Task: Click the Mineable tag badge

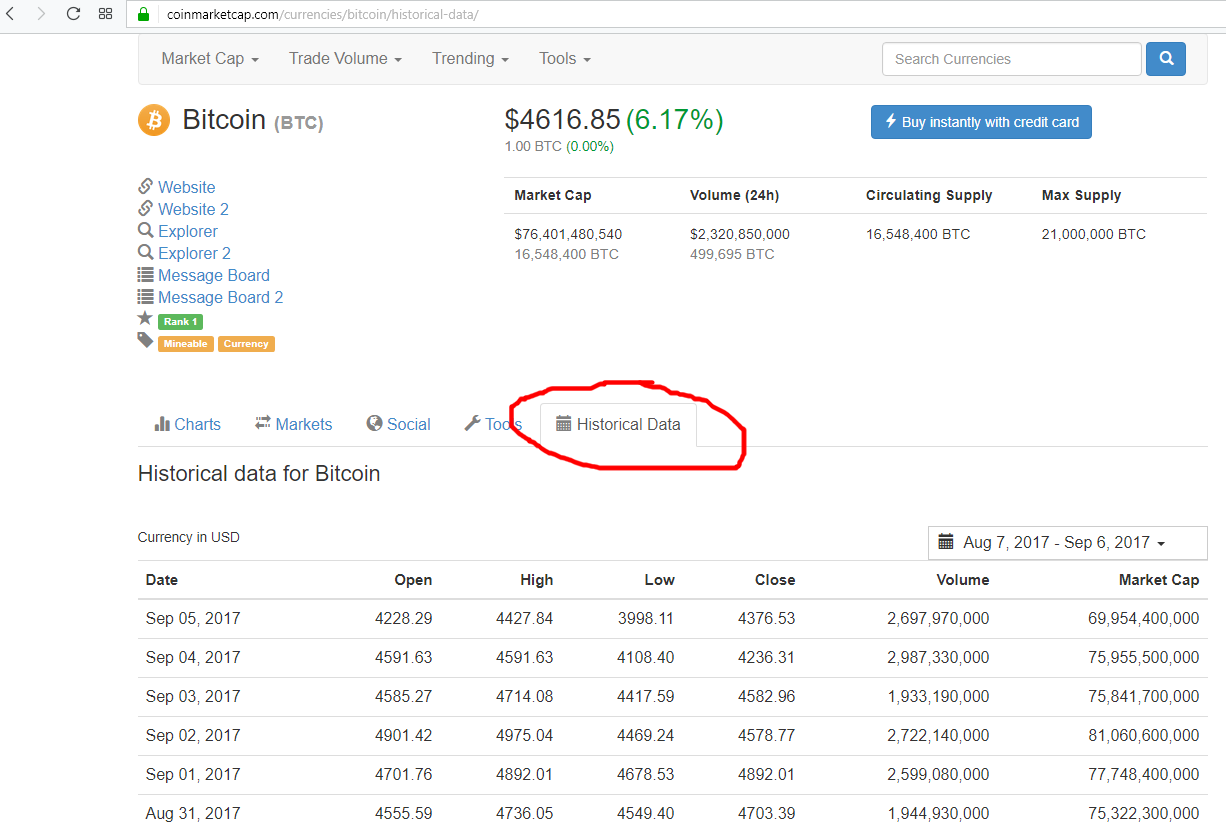Action: tap(185, 343)
